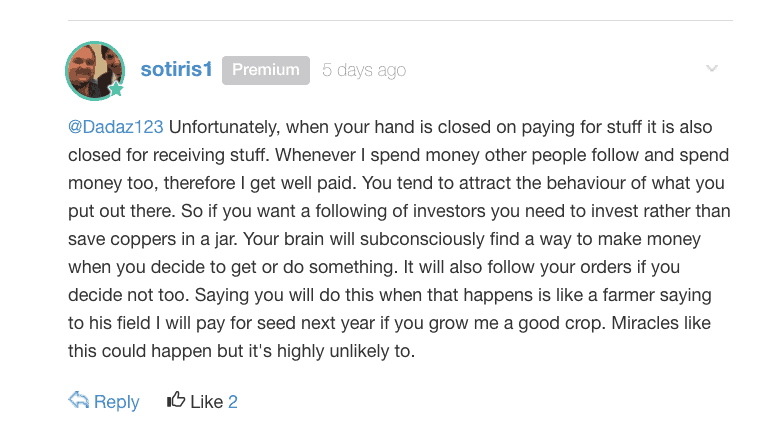Viewport: 761px width, 435px height.
Task: Click the sentence starting 'Miracles like'
Action: click(x=389, y=337)
